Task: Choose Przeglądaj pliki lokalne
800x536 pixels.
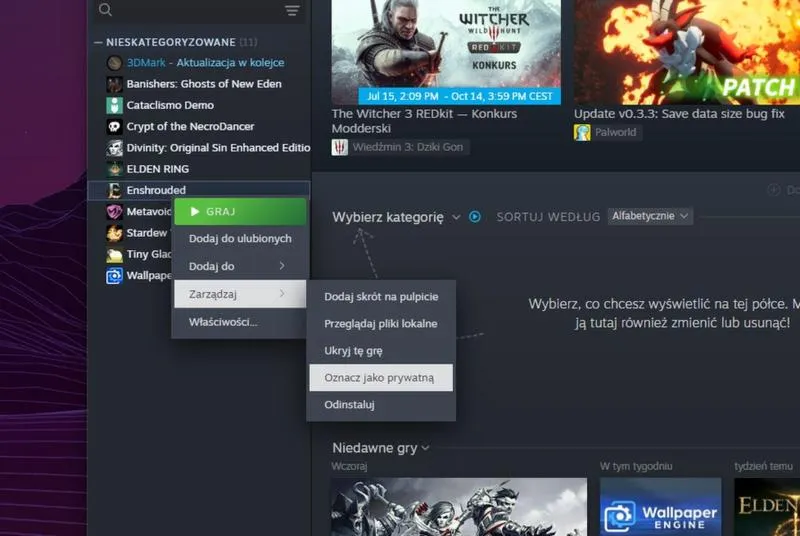Action: tap(381, 324)
